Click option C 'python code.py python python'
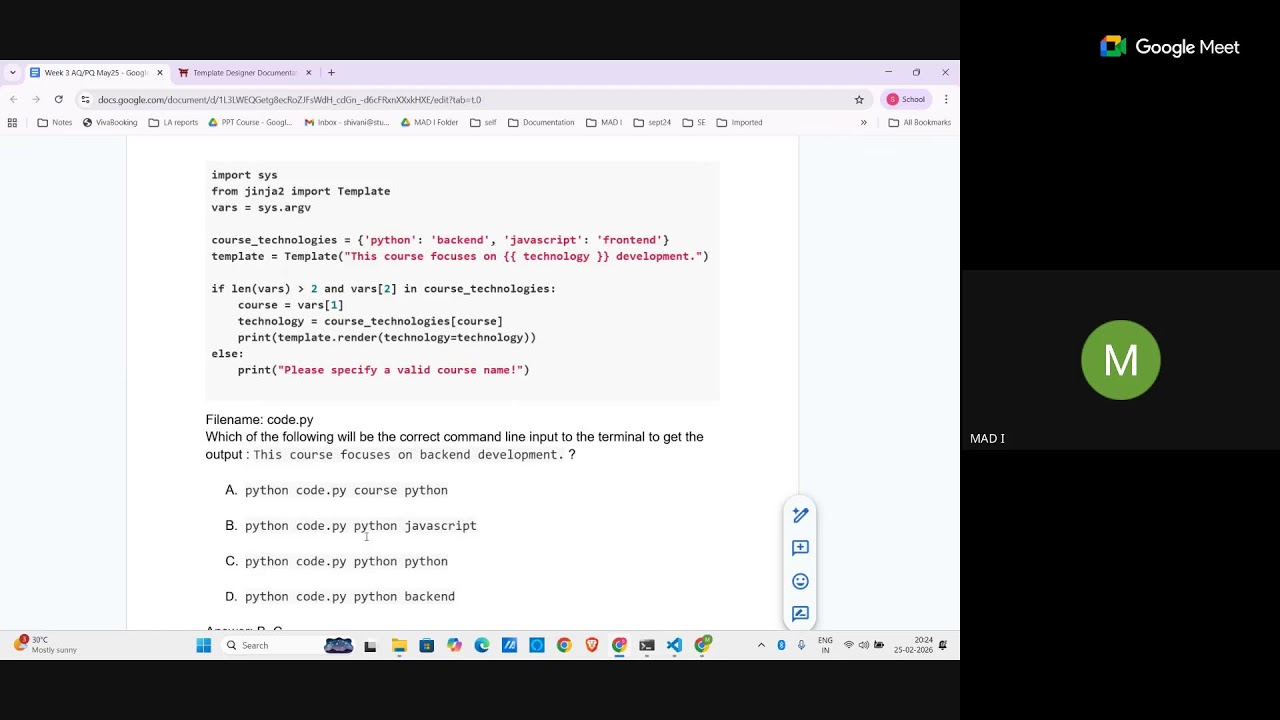This screenshot has height=720, width=1280. [x=346, y=562]
